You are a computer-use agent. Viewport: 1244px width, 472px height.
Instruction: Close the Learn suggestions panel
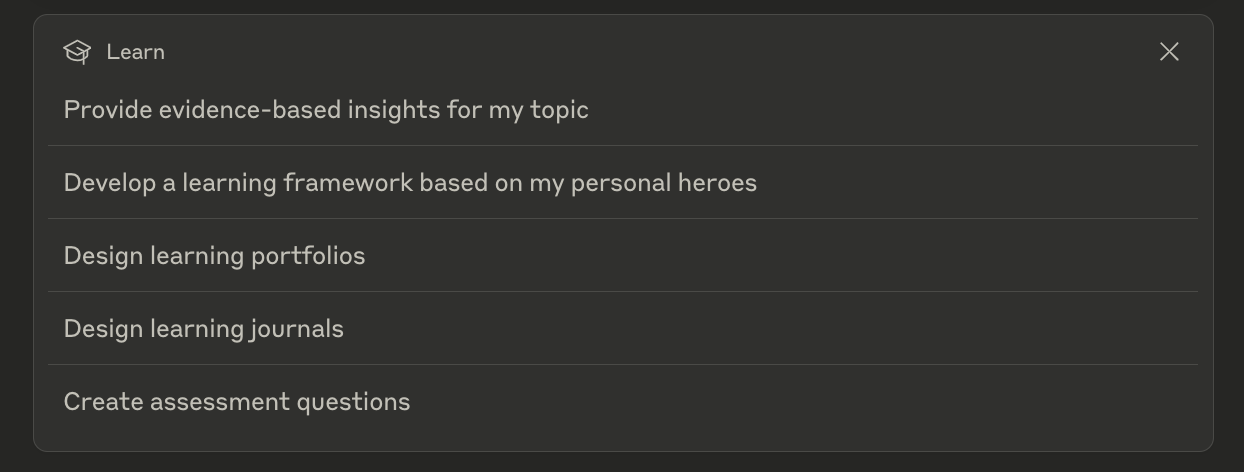(1169, 52)
